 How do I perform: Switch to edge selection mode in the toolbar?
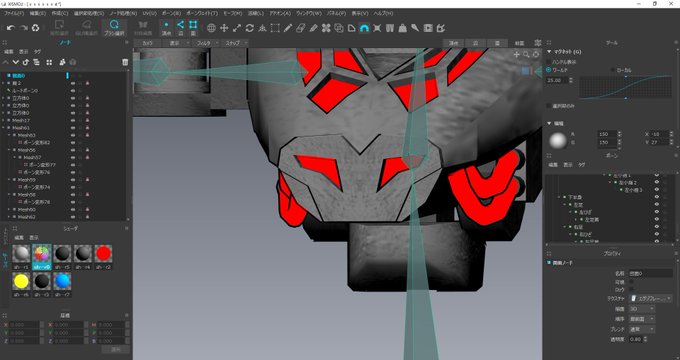click(x=180, y=28)
